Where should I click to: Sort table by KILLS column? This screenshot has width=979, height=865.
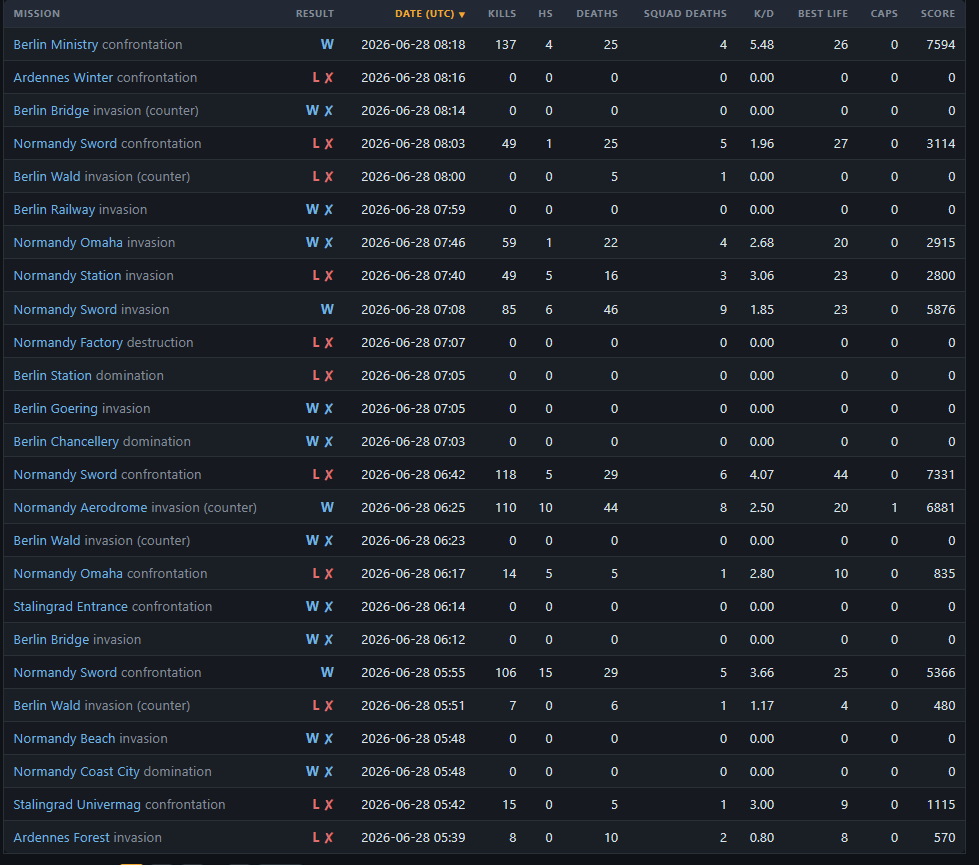[502, 14]
